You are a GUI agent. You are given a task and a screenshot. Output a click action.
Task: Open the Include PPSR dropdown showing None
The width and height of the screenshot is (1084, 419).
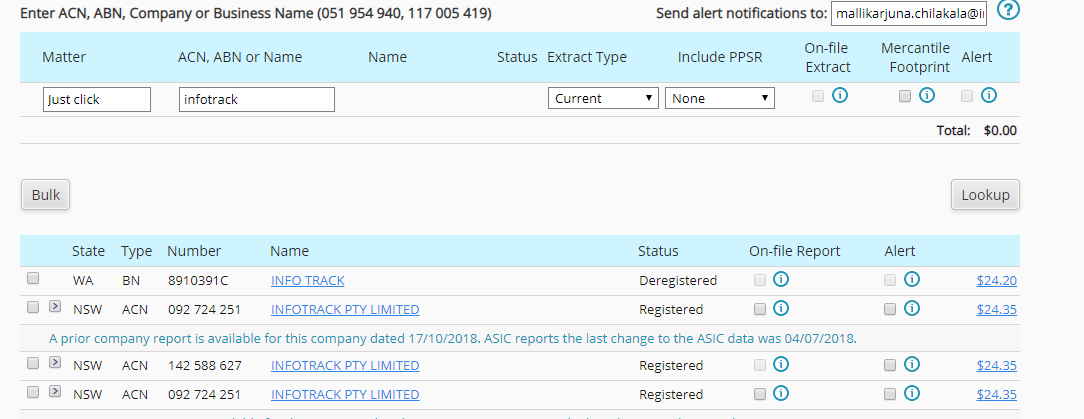pyautogui.click(x=720, y=98)
